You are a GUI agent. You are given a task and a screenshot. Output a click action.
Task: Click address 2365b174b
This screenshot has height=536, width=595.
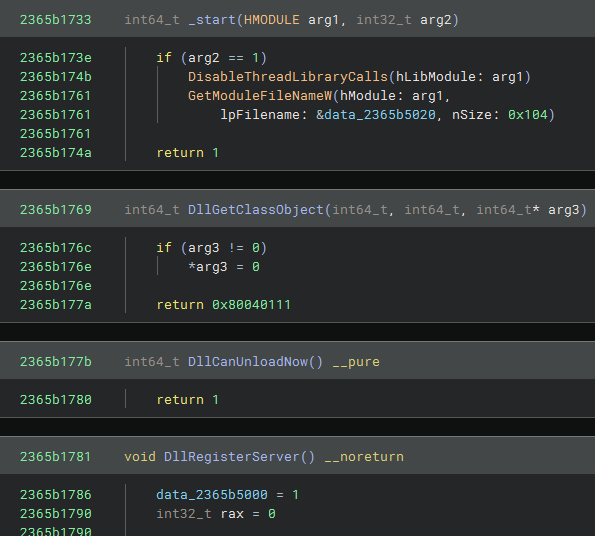tap(55, 77)
